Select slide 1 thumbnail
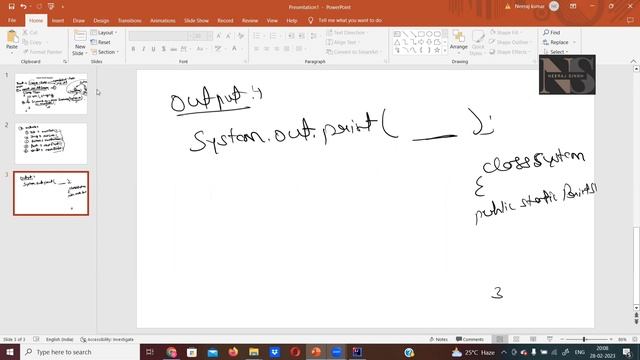Image resolution: width=640 pixels, height=360 pixels. pos(51,93)
